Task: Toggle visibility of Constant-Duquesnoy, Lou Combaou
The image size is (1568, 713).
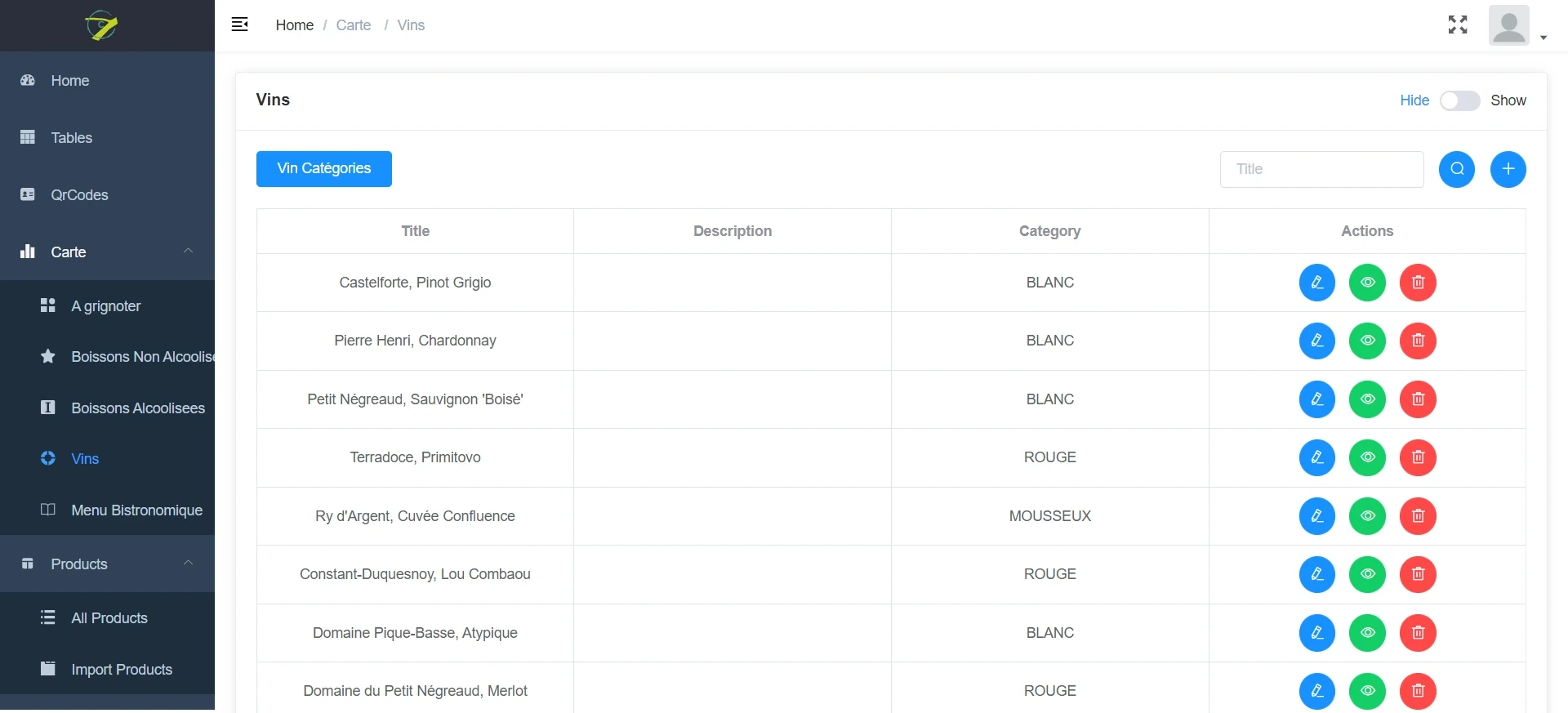Action: click(x=1367, y=574)
